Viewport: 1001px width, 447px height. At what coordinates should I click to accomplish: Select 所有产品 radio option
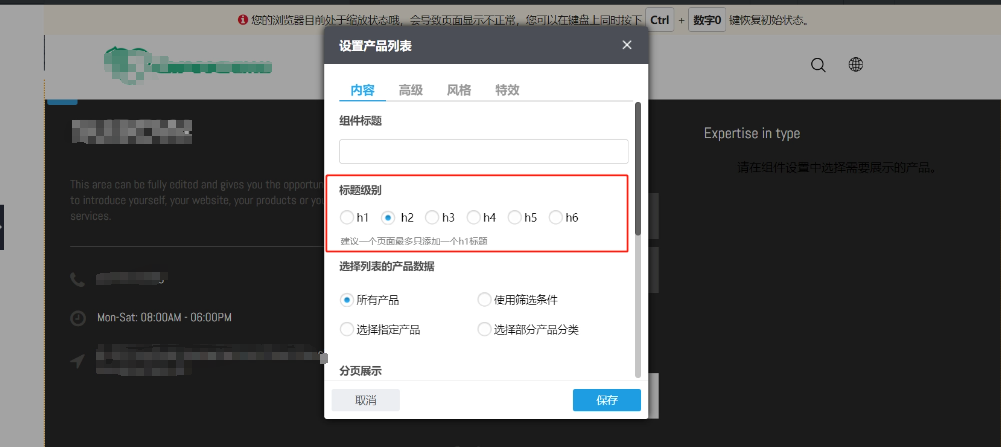pyautogui.click(x=347, y=299)
